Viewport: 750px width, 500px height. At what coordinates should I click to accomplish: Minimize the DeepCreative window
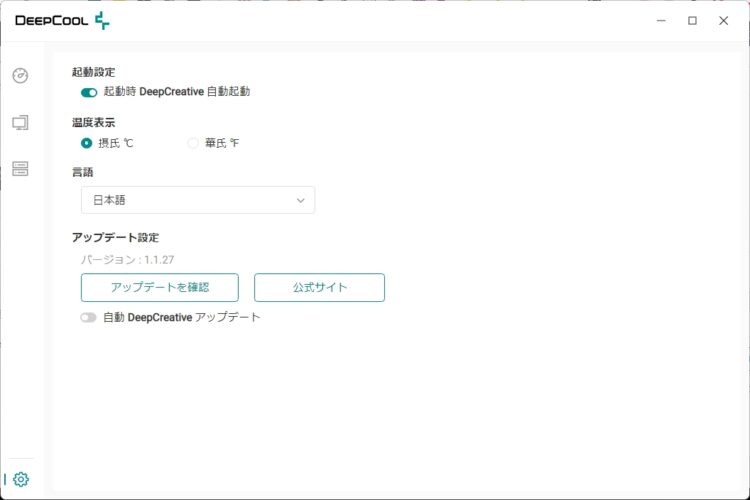(661, 20)
